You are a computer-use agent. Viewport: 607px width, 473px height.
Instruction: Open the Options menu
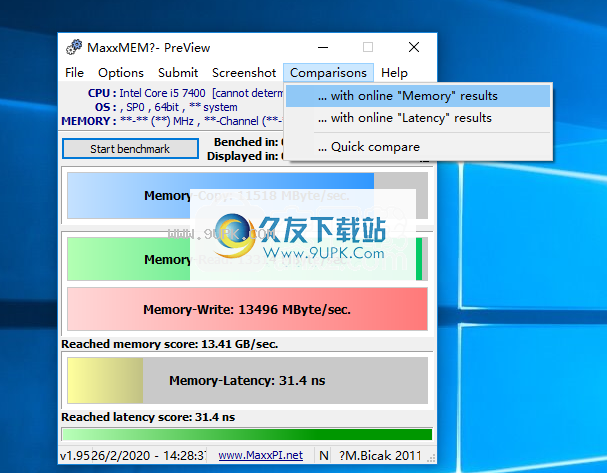point(121,73)
